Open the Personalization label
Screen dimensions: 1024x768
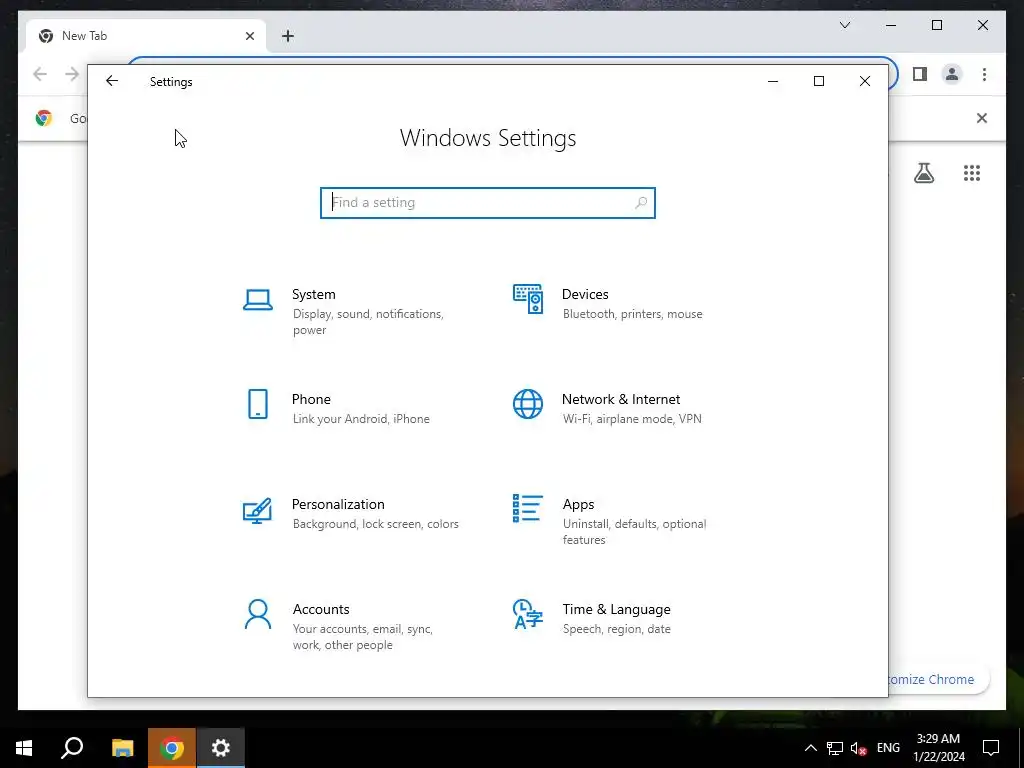(x=338, y=504)
